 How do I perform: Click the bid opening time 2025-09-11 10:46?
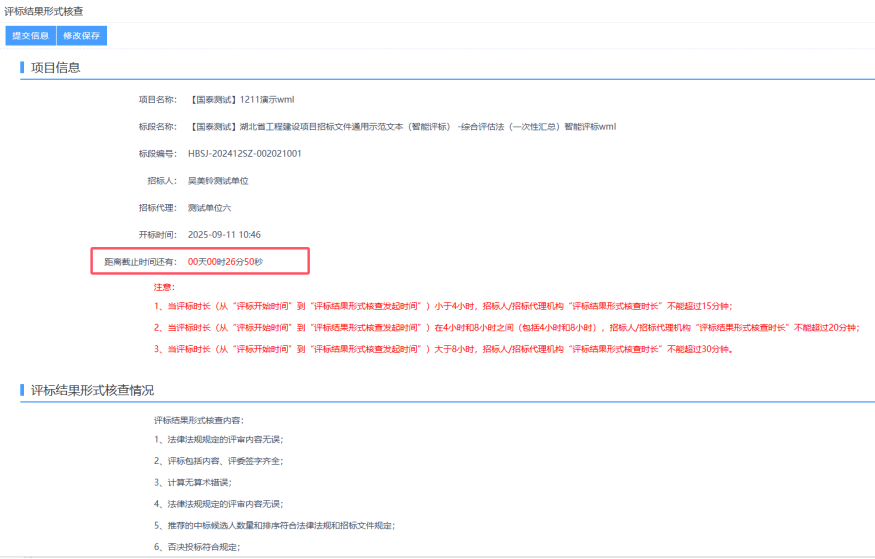[224, 235]
